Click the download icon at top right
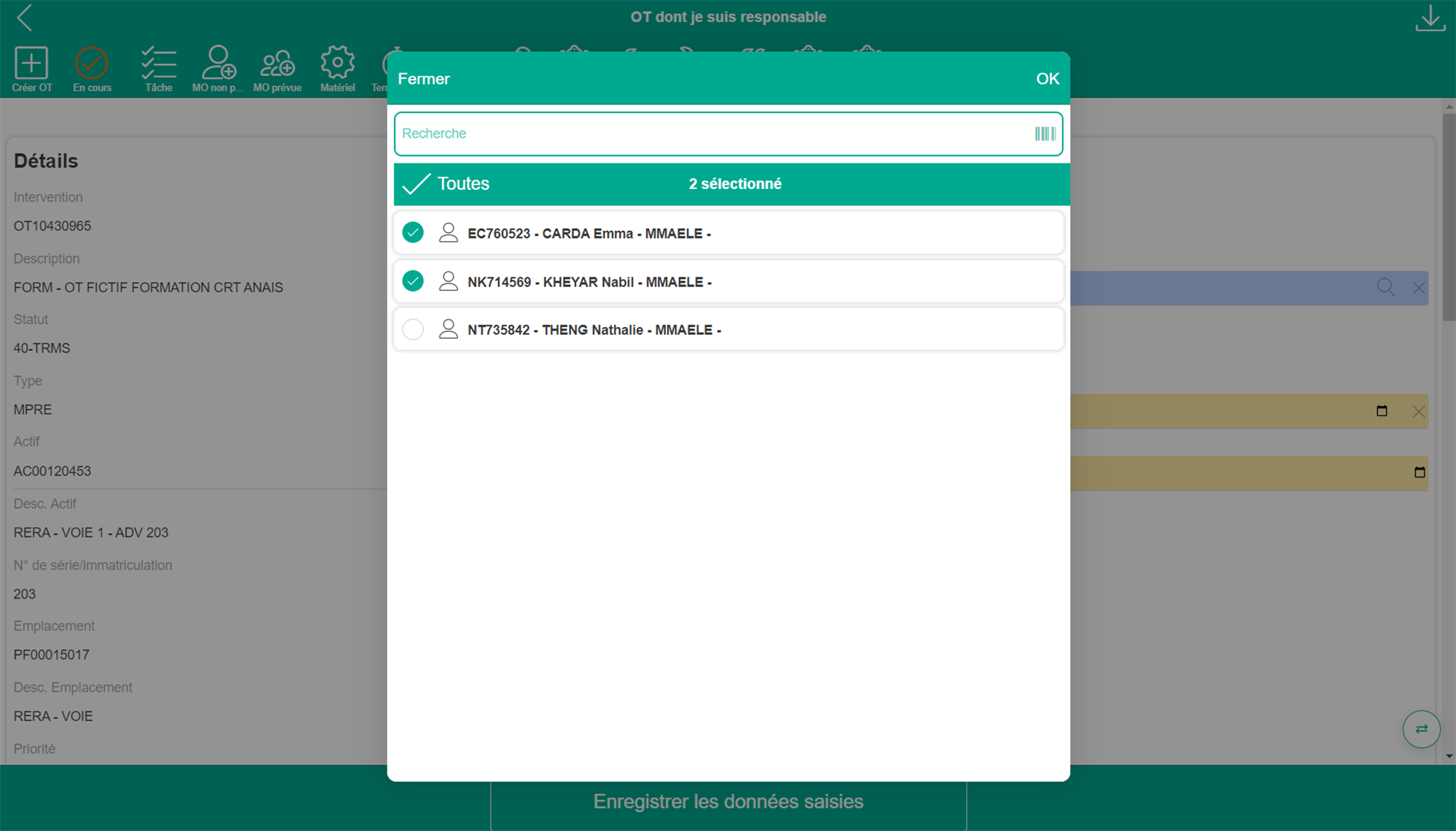The height and width of the screenshot is (831, 1456). tap(1430, 18)
